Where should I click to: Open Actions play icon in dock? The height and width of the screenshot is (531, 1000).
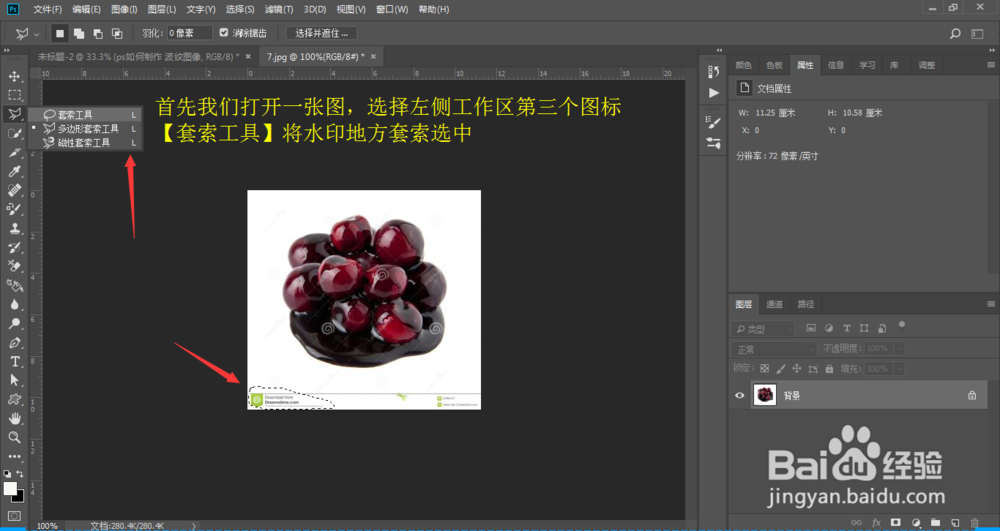point(714,92)
